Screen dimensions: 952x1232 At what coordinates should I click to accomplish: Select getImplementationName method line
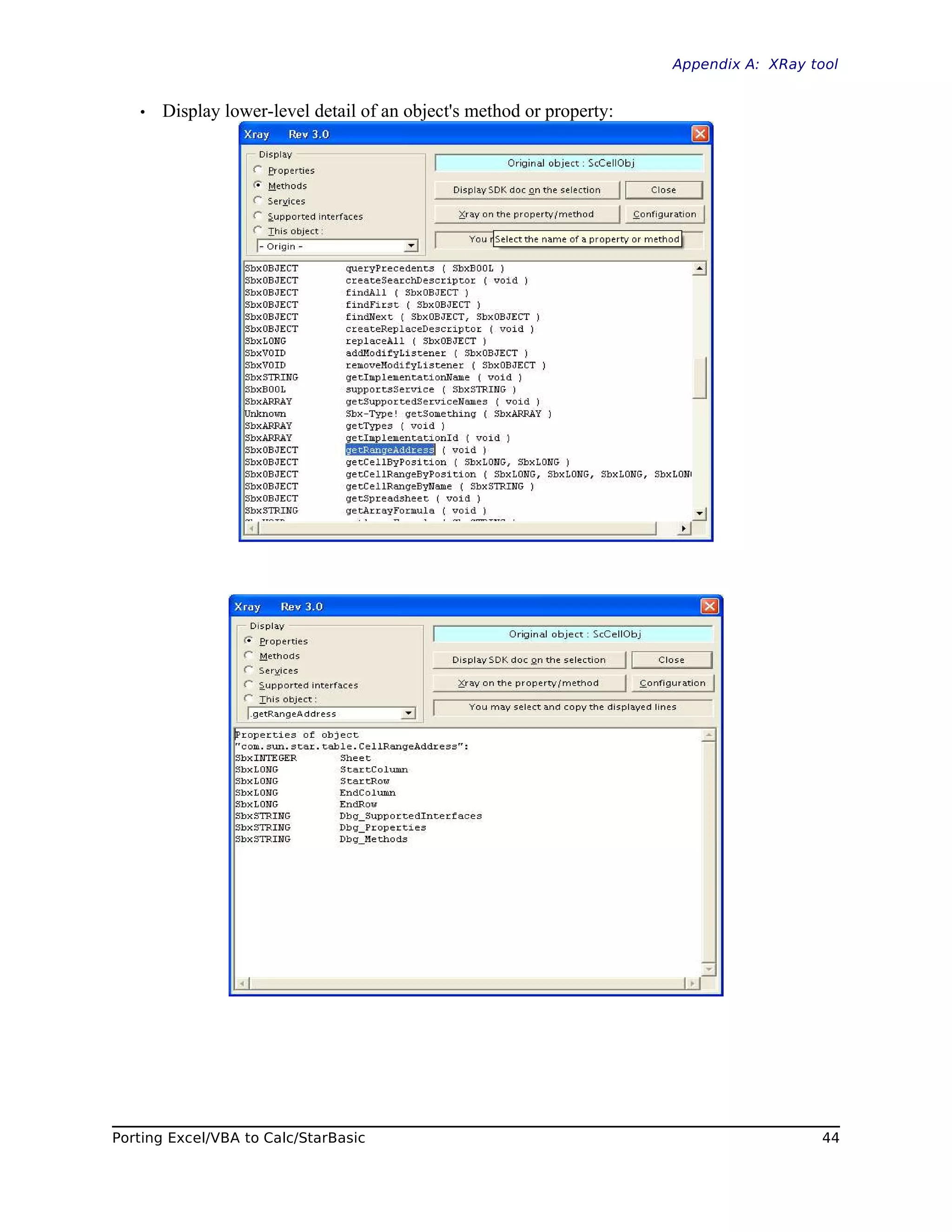[383, 378]
